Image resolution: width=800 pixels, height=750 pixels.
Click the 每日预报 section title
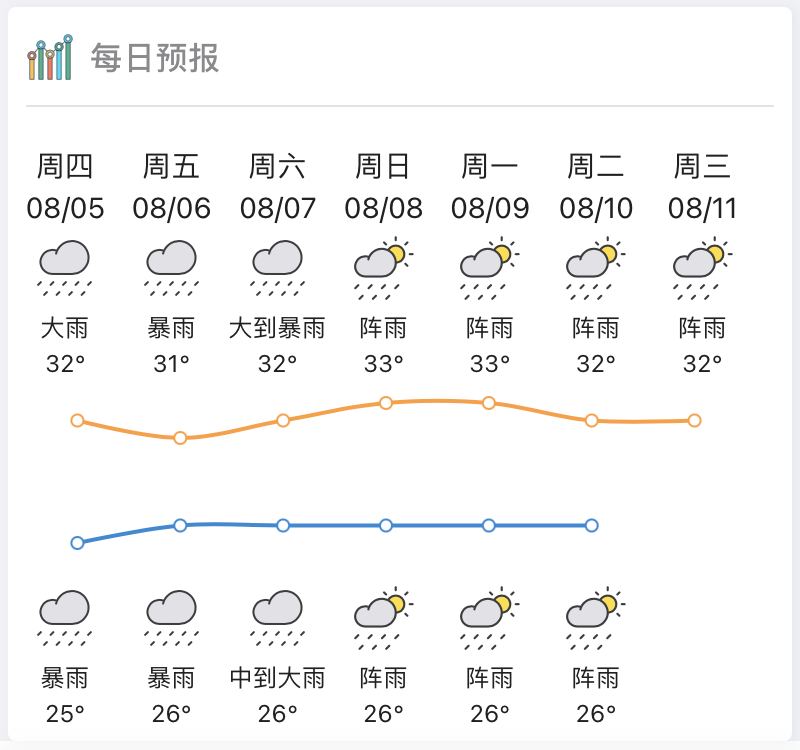point(155,58)
